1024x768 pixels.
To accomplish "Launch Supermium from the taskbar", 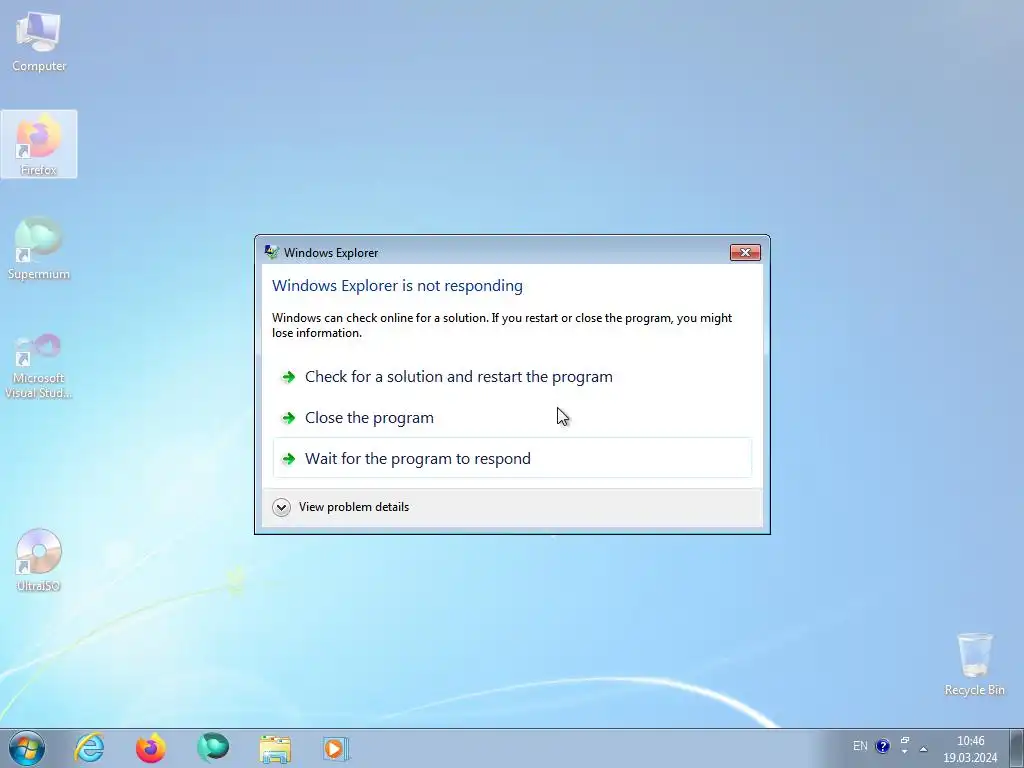I will 213,748.
